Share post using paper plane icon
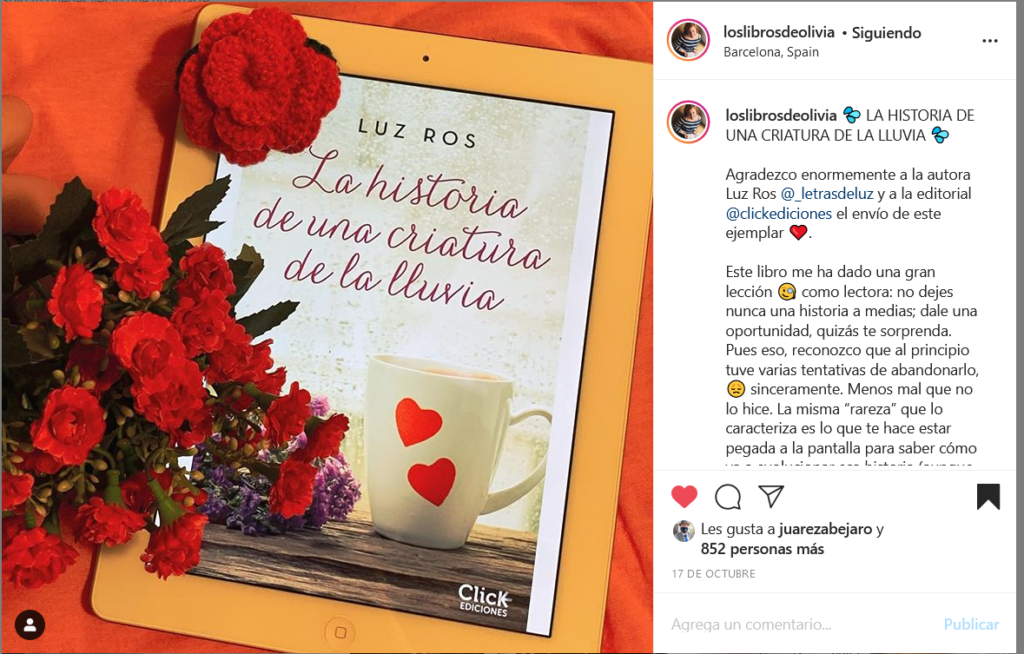This screenshot has width=1024, height=654. [771, 497]
